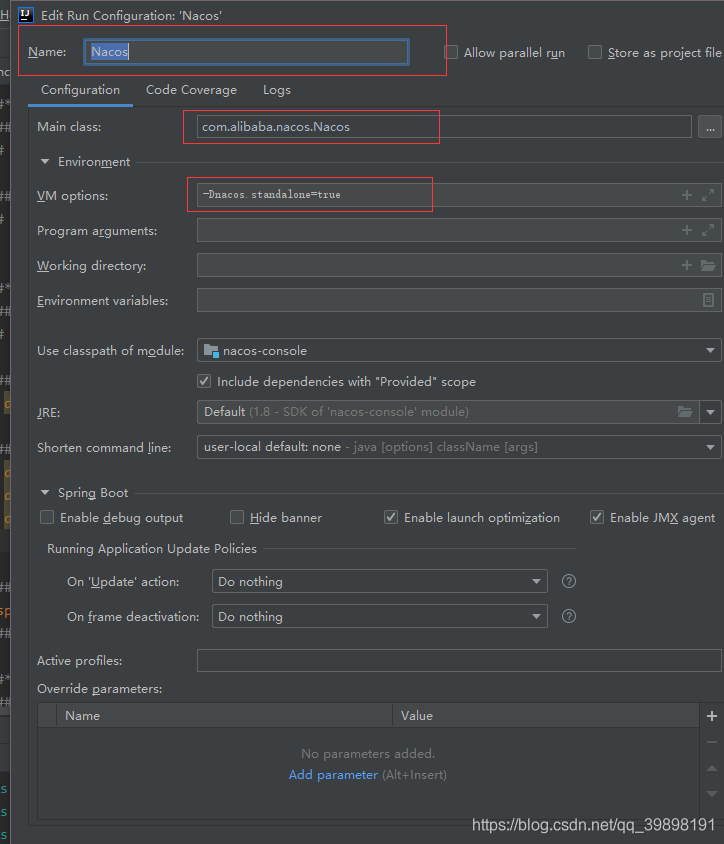Move override parameter up arrow
Screen dimensions: 724x844
click(x=712, y=768)
